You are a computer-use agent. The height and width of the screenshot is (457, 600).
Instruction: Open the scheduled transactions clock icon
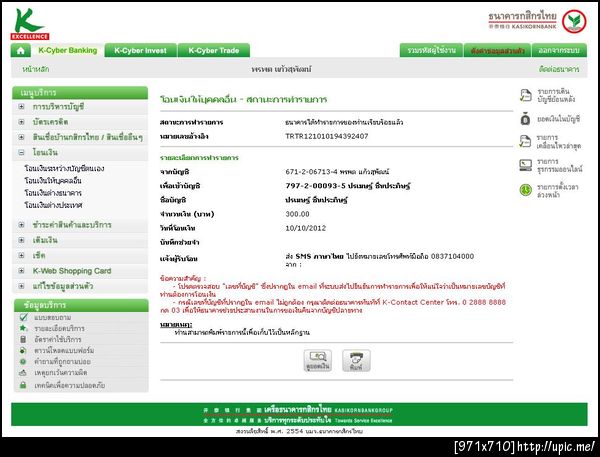(x=526, y=190)
